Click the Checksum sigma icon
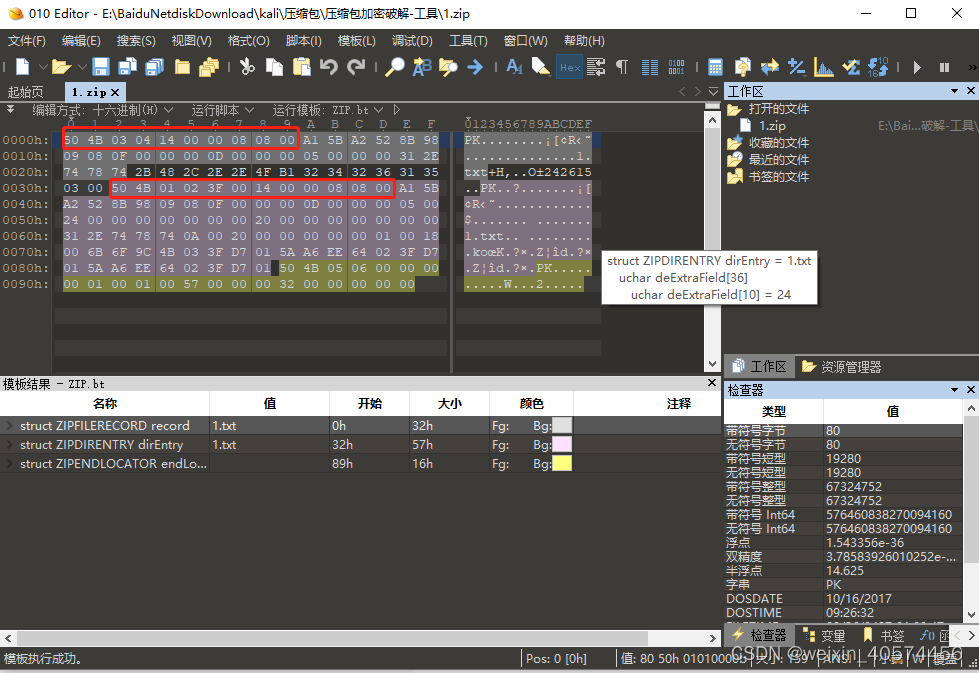The width and height of the screenshot is (979, 673). [x=851, y=67]
